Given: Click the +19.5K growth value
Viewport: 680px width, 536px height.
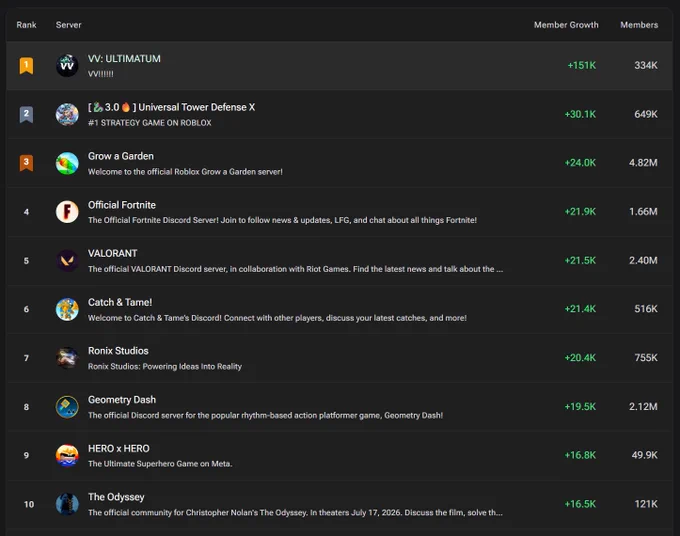Looking at the screenshot, I should (x=580, y=407).
